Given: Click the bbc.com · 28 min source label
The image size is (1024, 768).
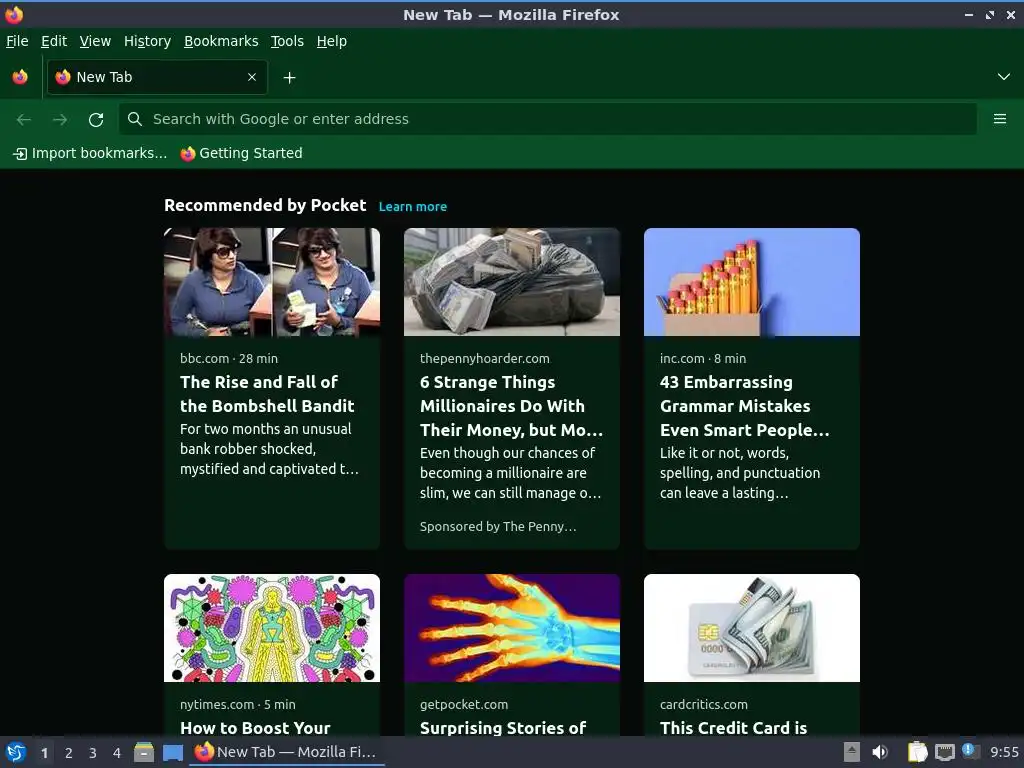Looking at the screenshot, I should click(x=229, y=359).
